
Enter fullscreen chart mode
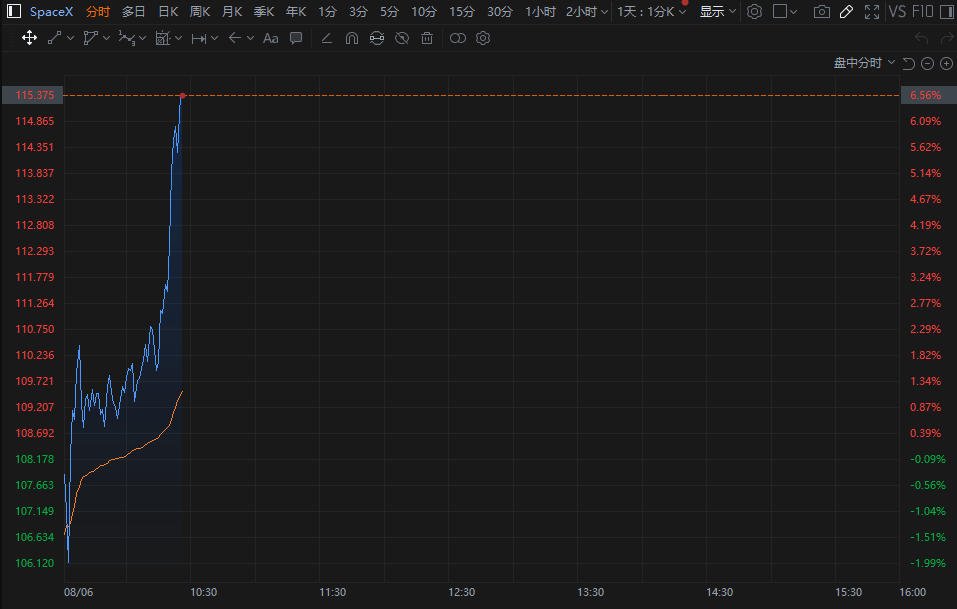(x=872, y=12)
